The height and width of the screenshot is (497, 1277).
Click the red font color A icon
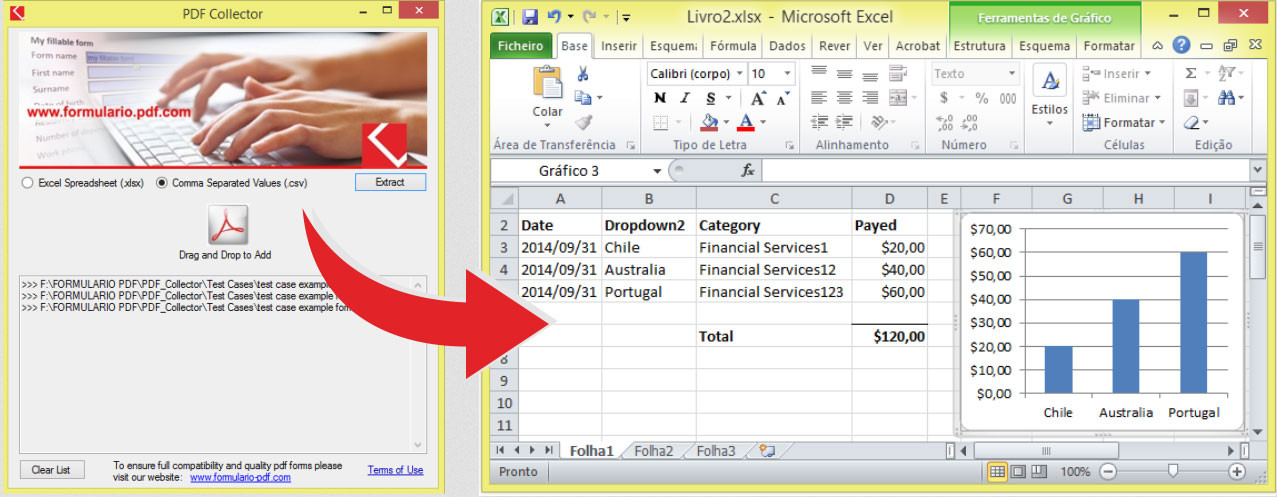tap(745, 122)
